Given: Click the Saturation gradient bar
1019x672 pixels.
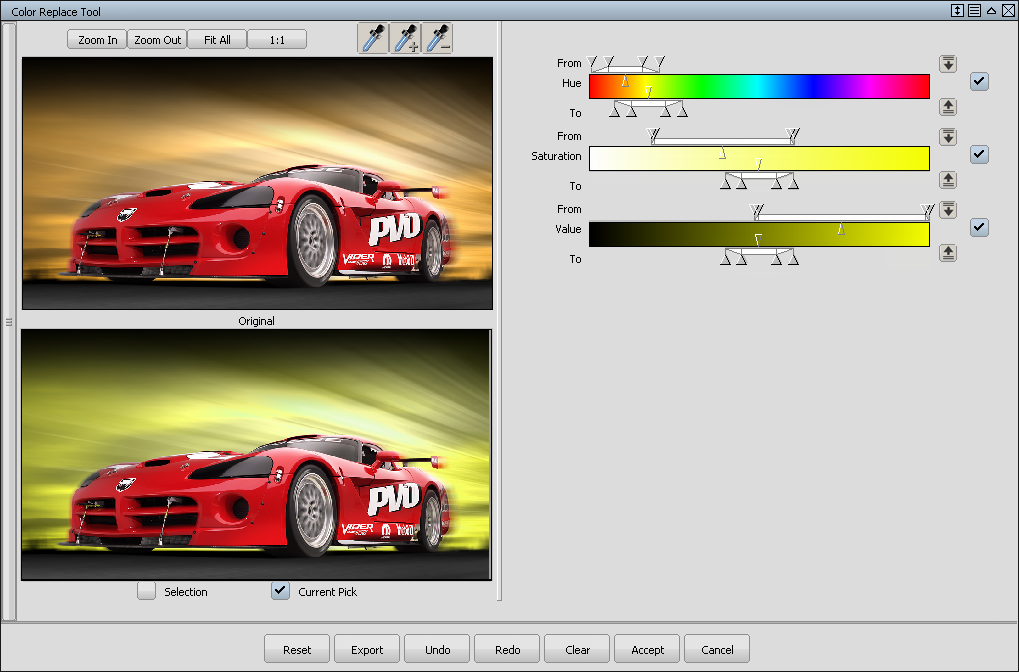Looking at the screenshot, I should click(x=759, y=159).
